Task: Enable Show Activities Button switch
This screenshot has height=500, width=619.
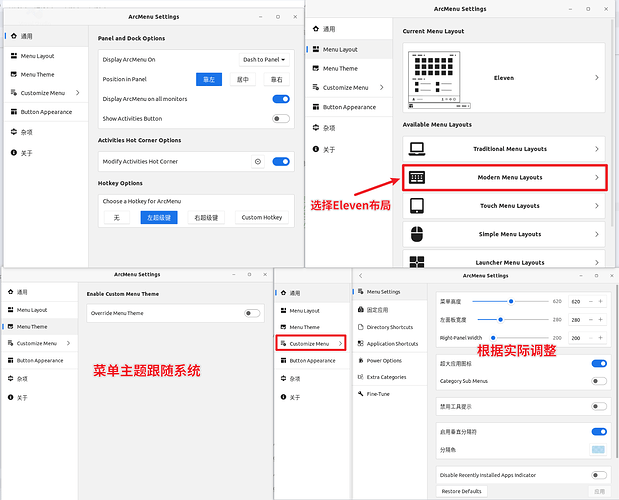Action: click(x=281, y=118)
